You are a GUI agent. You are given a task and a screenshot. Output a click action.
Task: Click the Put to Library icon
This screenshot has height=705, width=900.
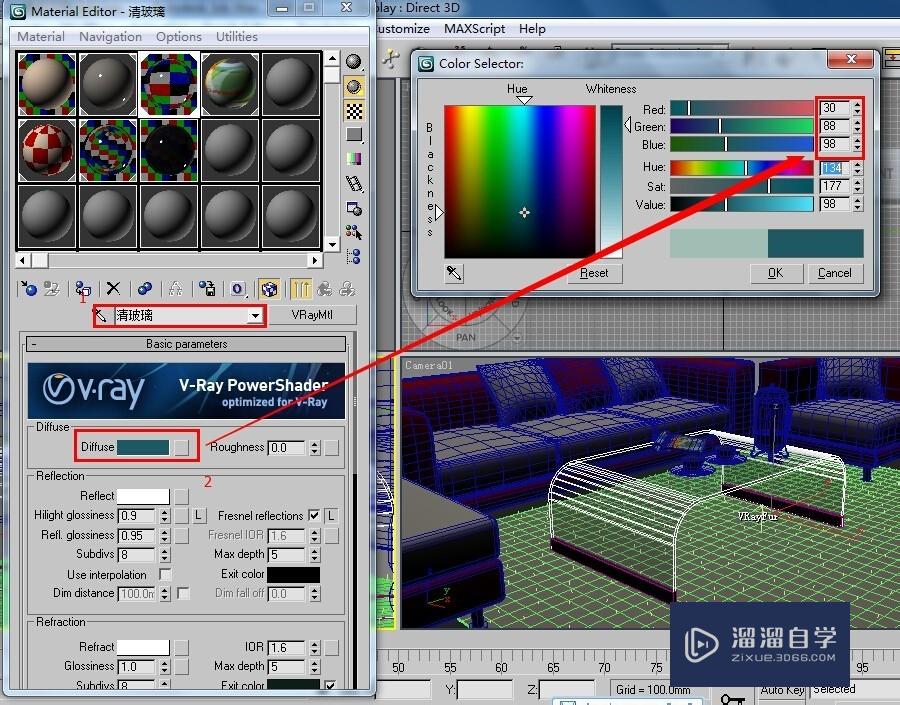207,288
